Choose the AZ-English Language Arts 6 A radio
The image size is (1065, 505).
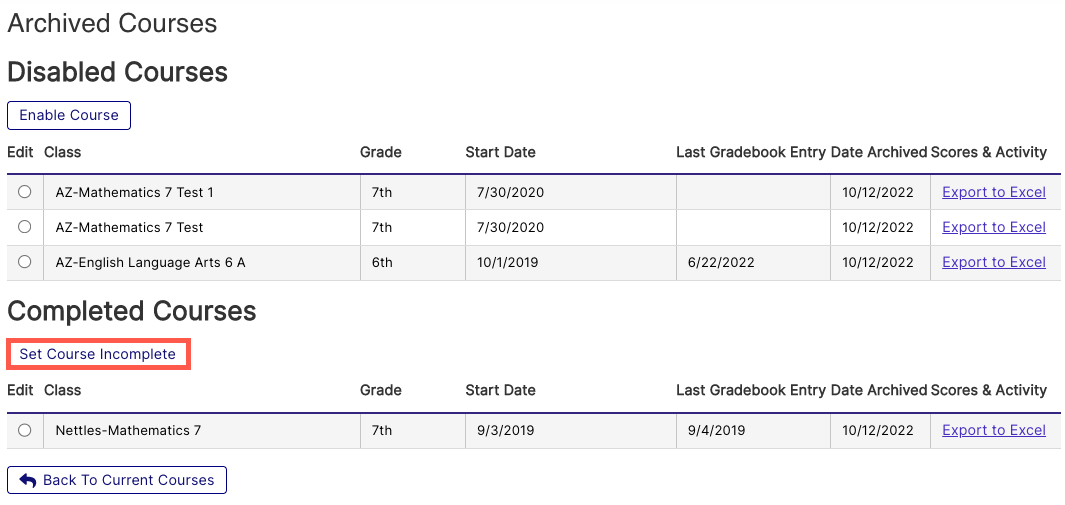(x=25, y=262)
